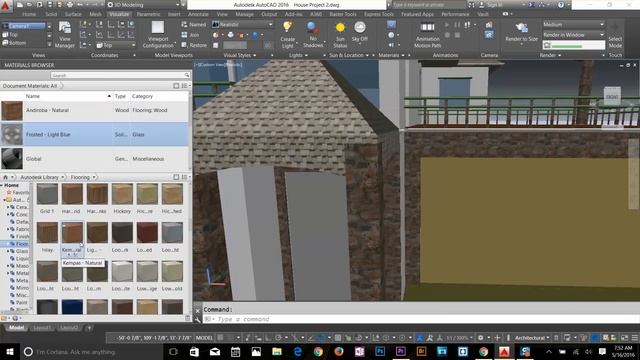Viewport: 640px width, 360px height.
Task: Click the Plot printer icon in quick access
Action: 70,5
